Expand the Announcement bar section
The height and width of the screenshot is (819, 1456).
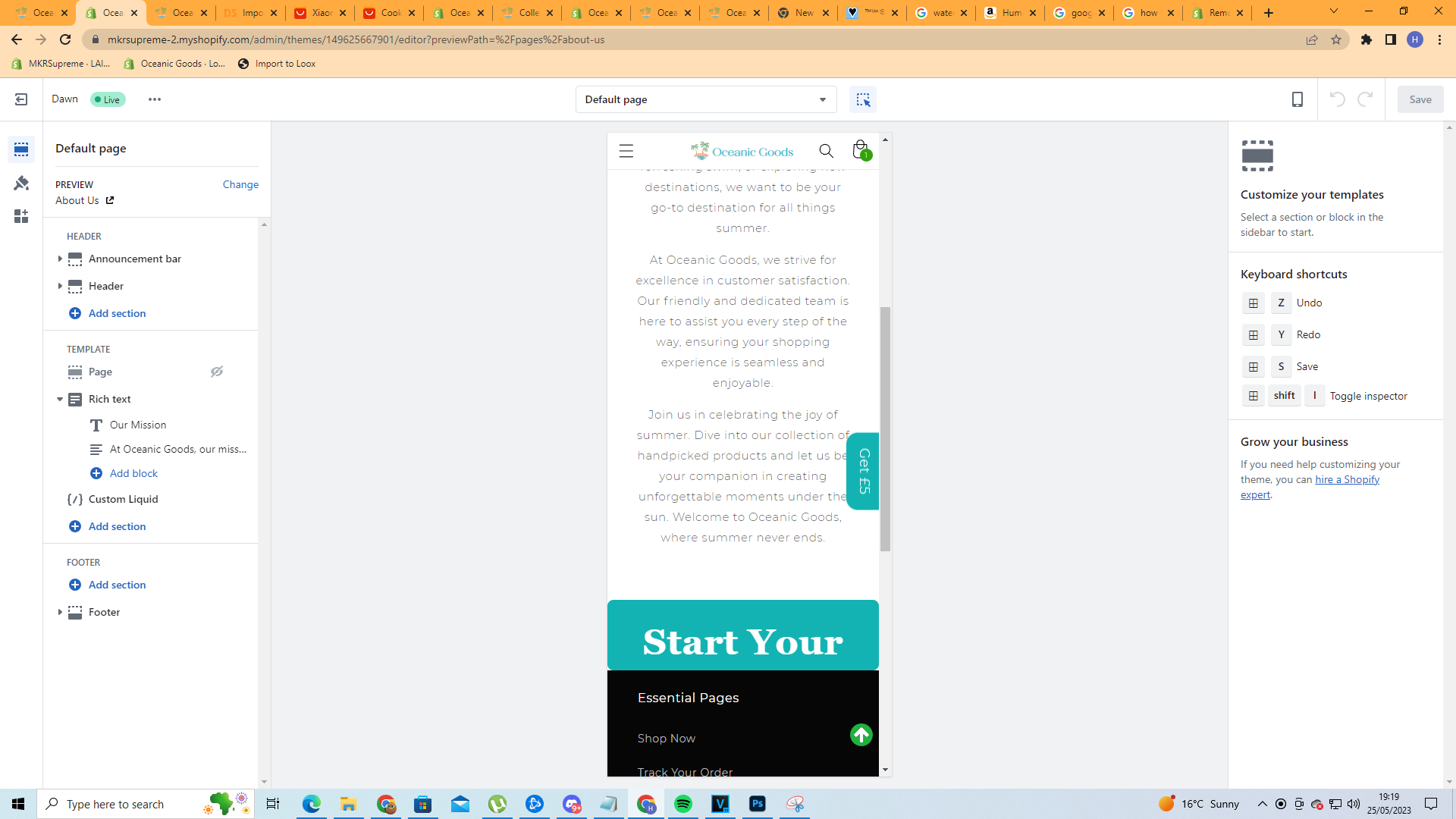60,259
